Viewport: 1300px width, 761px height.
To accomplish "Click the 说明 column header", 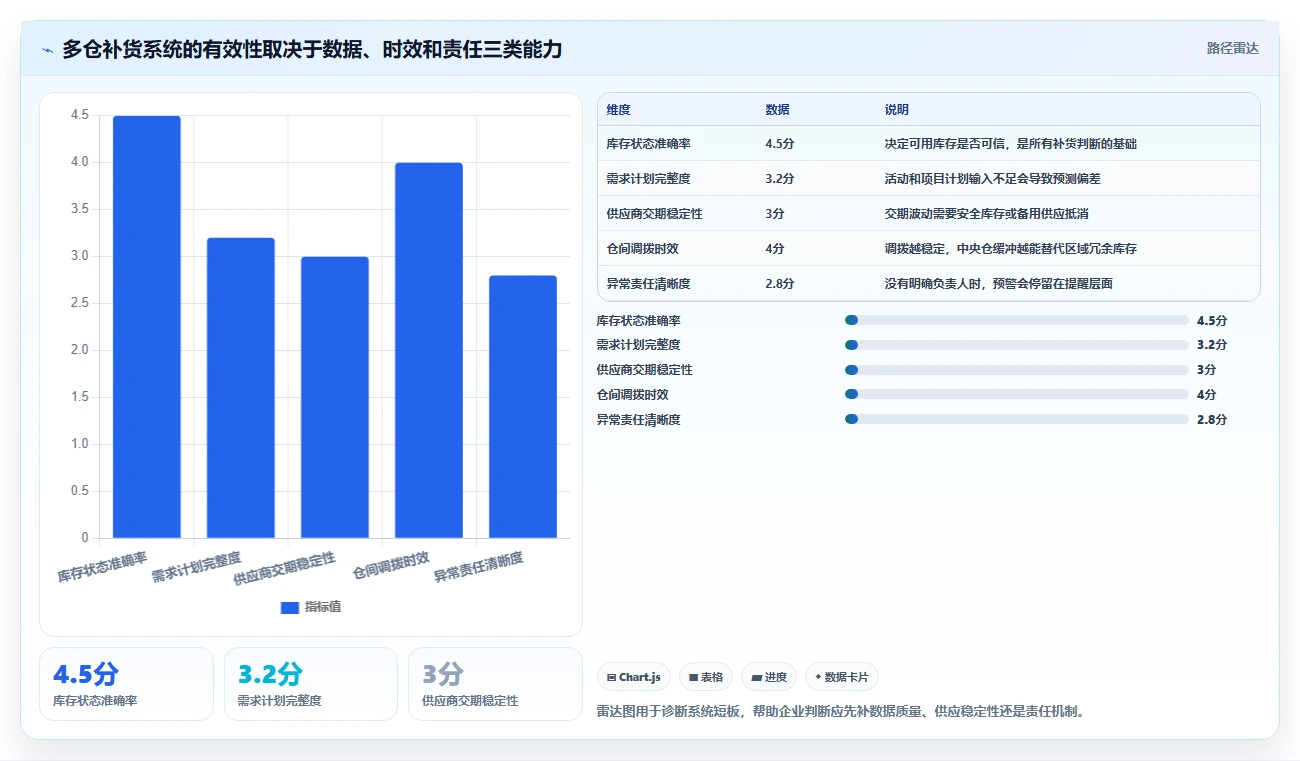I will [x=897, y=110].
